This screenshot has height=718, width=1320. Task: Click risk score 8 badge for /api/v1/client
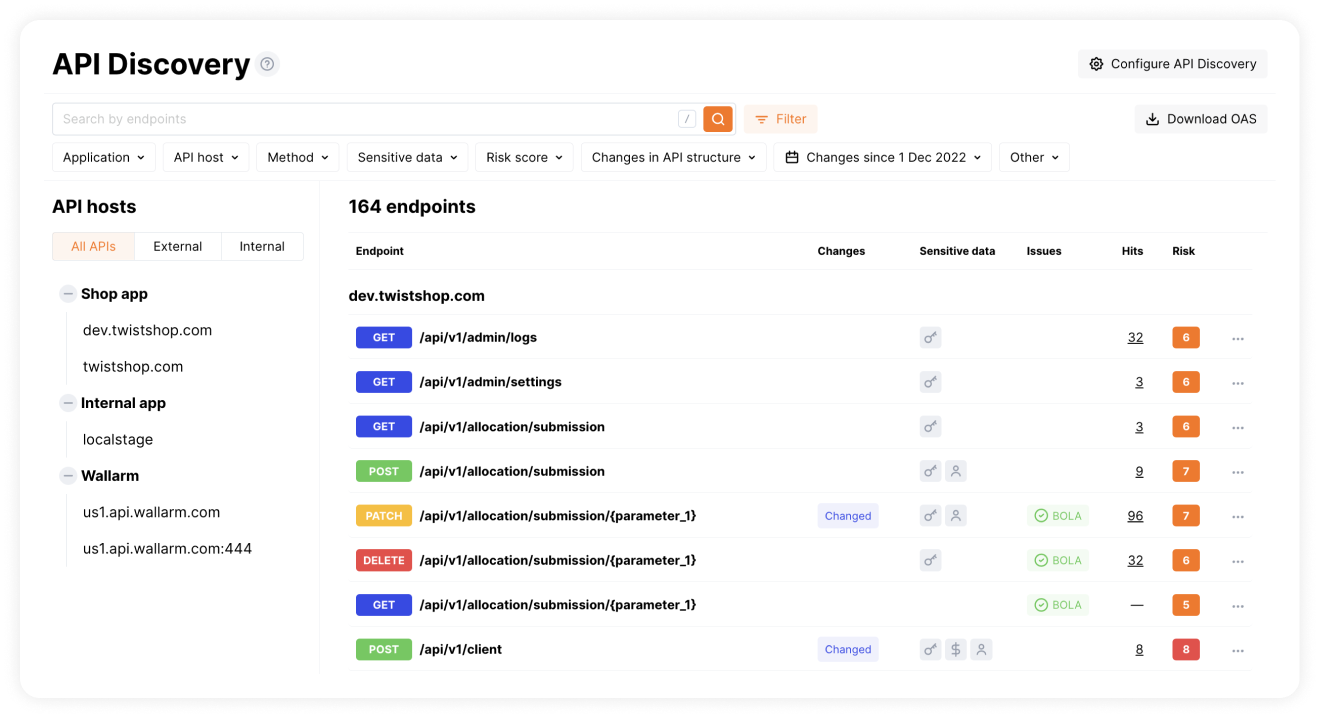tap(1186, 650)
